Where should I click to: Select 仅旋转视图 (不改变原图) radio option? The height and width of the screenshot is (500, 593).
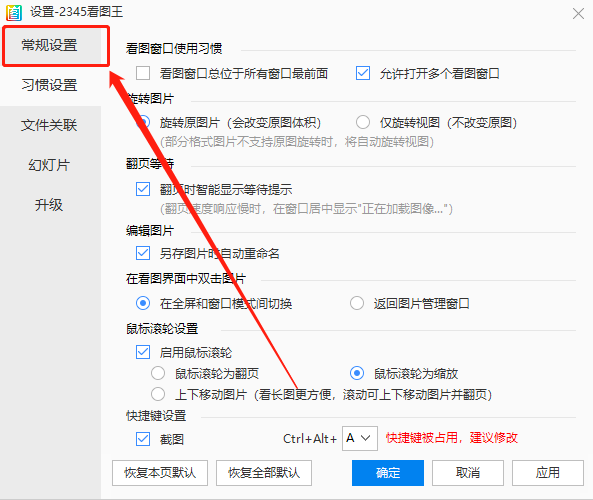click(x=363, y=122)
